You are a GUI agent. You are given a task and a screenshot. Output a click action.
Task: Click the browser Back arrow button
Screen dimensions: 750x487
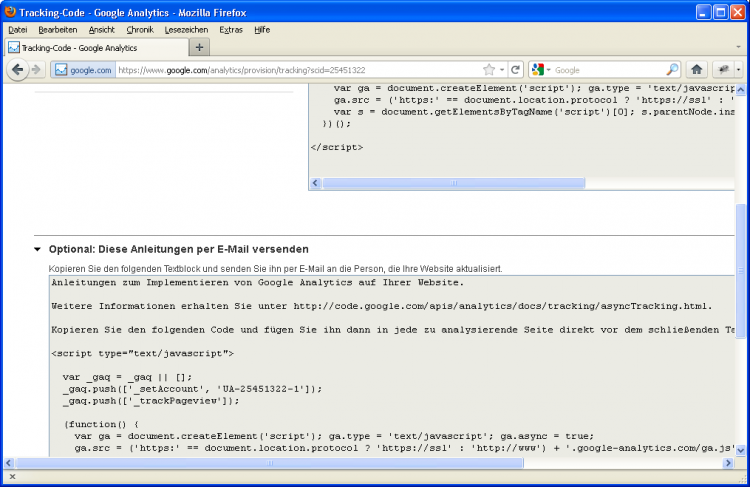point(17,70)
